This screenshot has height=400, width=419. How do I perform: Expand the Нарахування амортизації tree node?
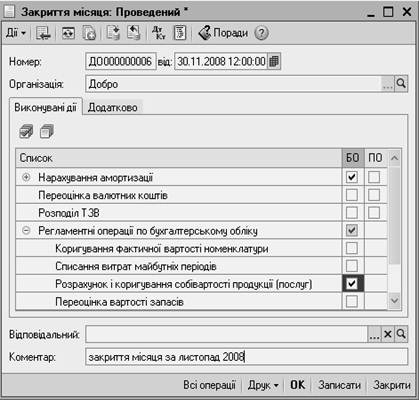click(x=26, y=177)
